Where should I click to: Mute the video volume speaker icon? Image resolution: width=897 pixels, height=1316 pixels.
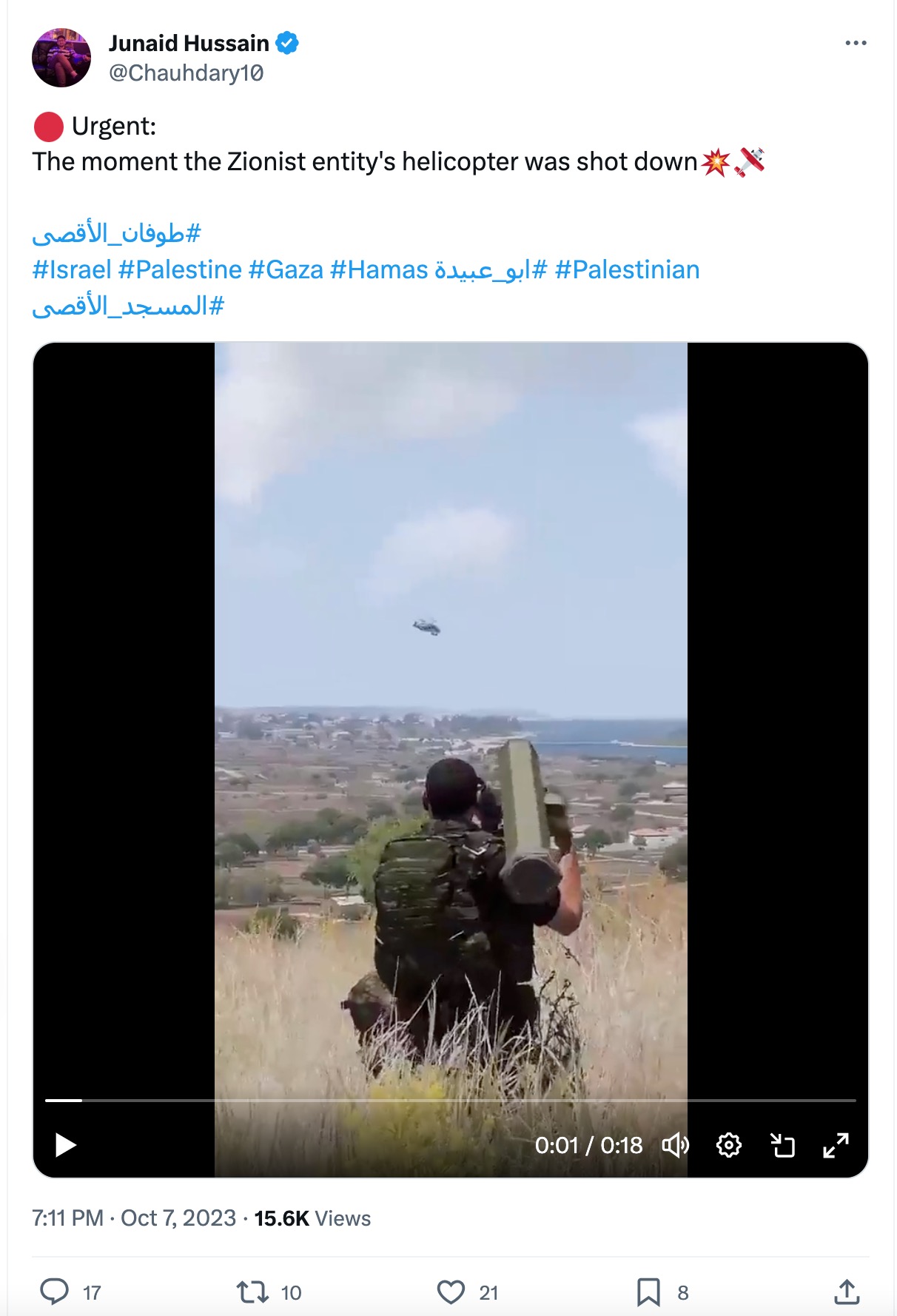(x=675, y=1145)
